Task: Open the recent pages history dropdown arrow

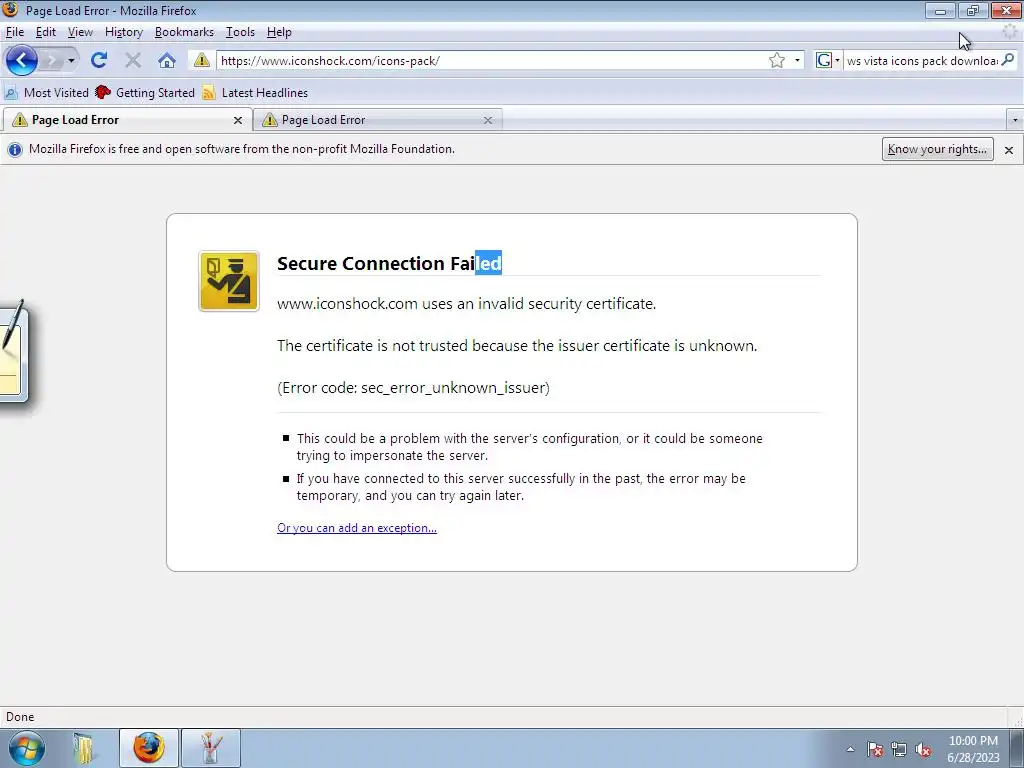Action: [x=71, y=61]
